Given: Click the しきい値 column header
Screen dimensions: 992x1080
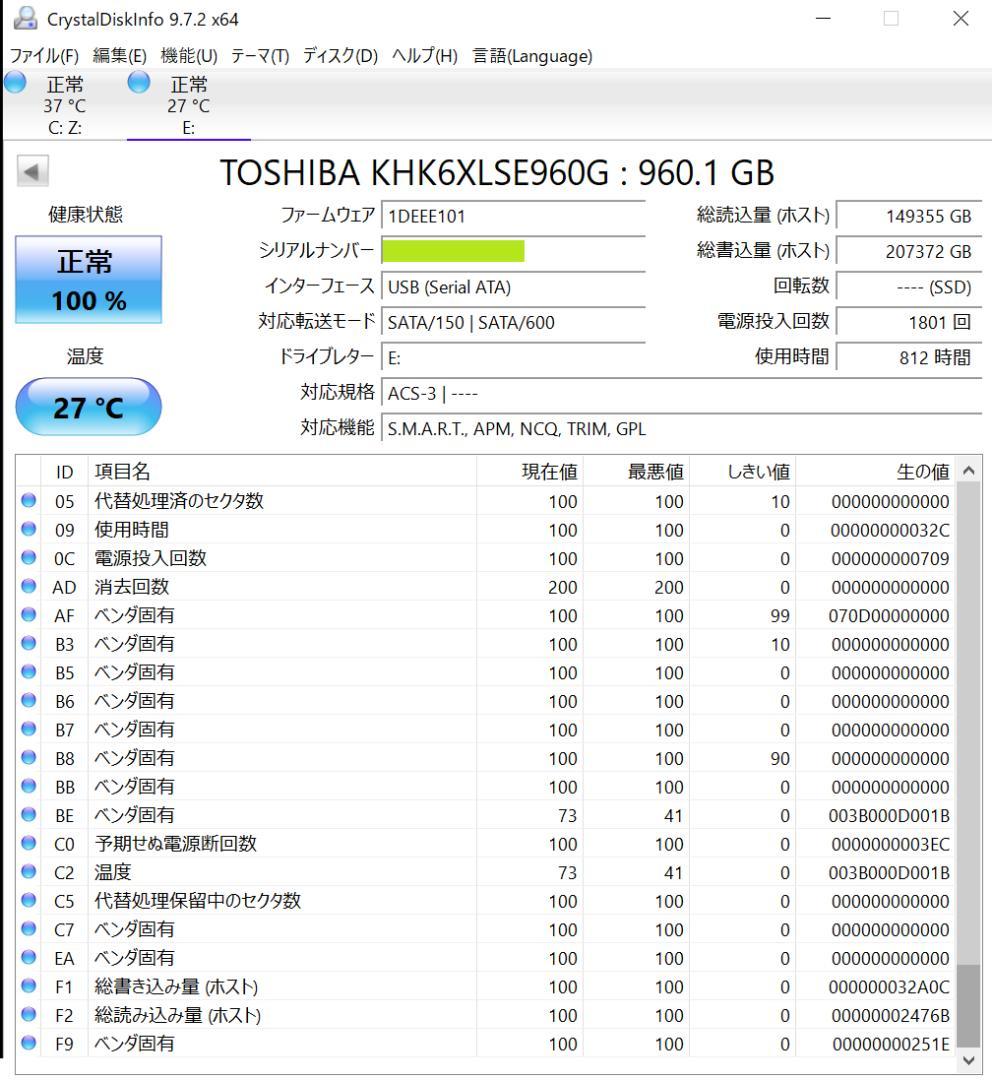Looking at the screenshot, I should tap(743, 472).
